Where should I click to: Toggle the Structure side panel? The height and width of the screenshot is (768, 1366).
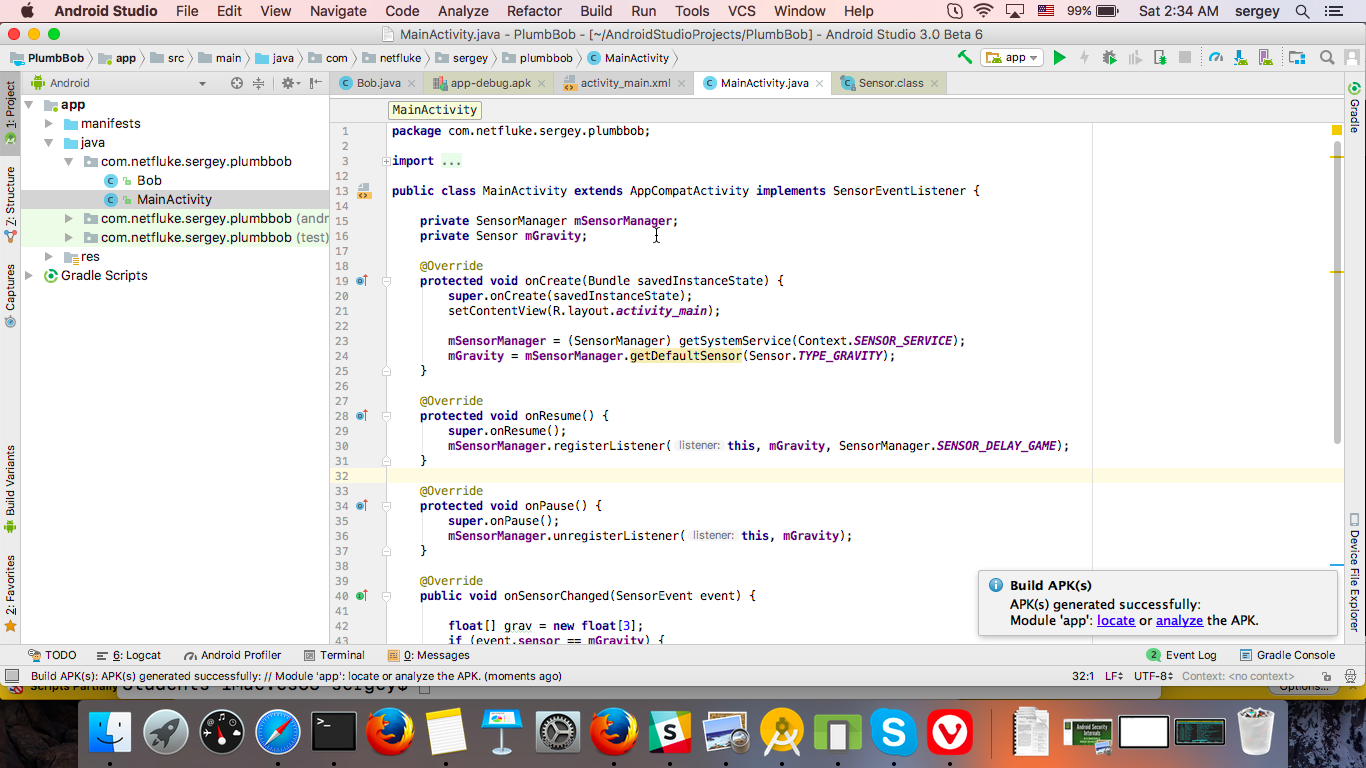click(x=10, y=204)
